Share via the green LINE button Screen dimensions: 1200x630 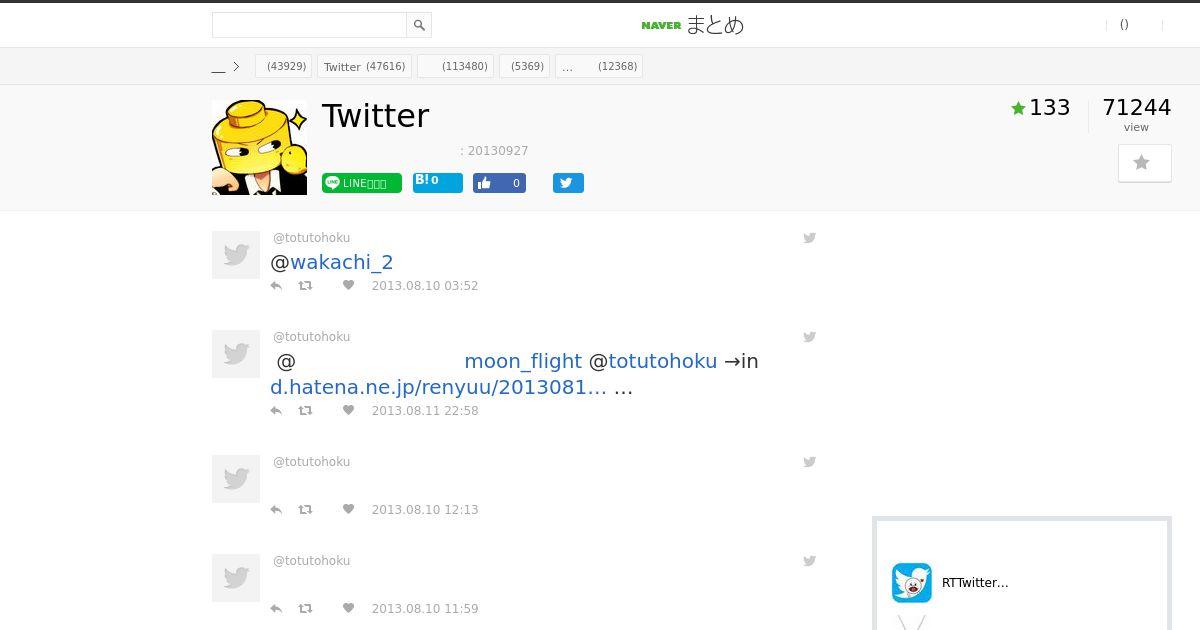[362, 183]
